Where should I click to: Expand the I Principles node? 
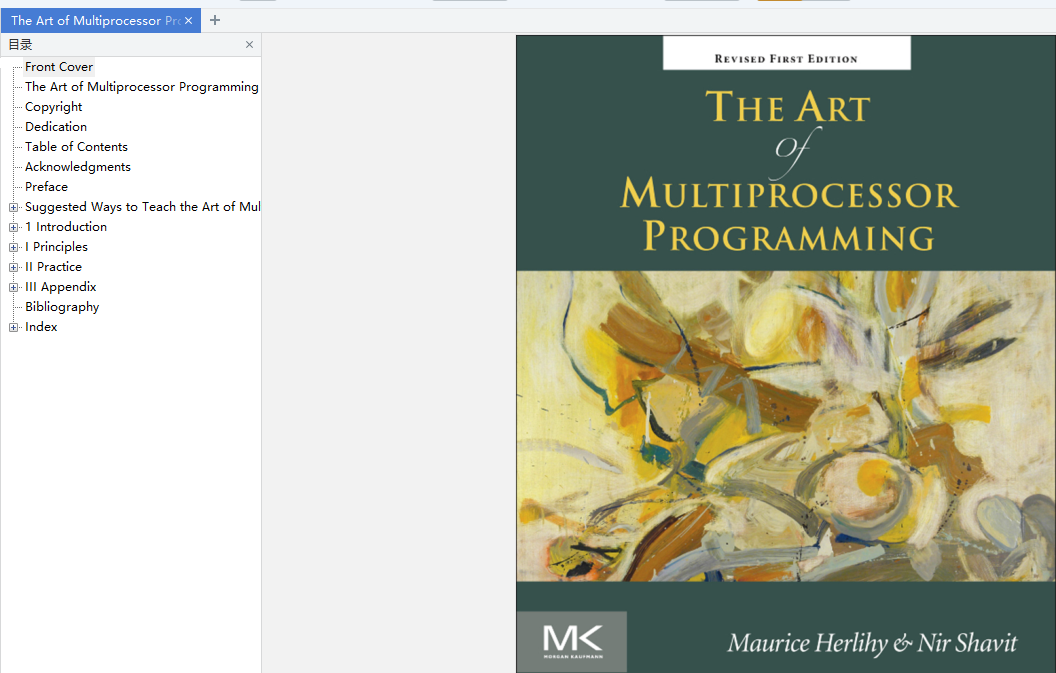click(13, 247)
